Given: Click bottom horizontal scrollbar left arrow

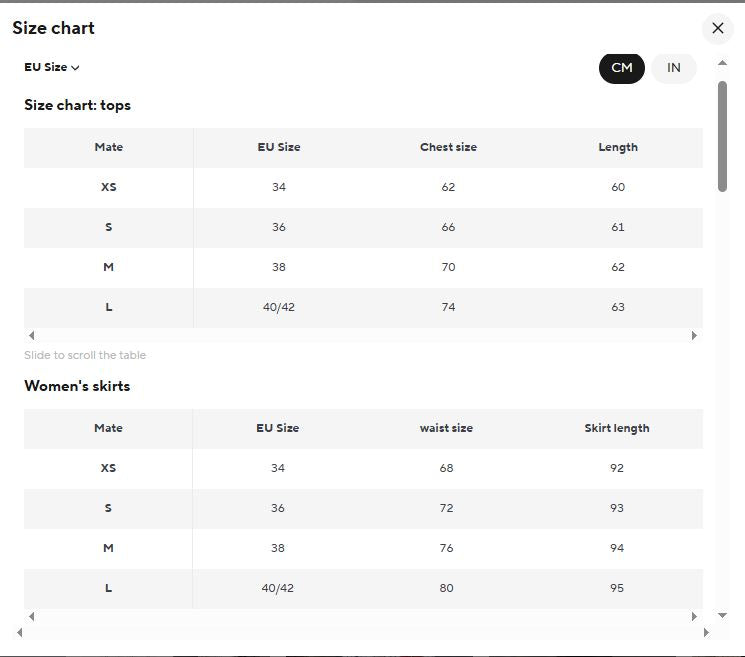Looking at the screenshot, I should pos(19,632).
